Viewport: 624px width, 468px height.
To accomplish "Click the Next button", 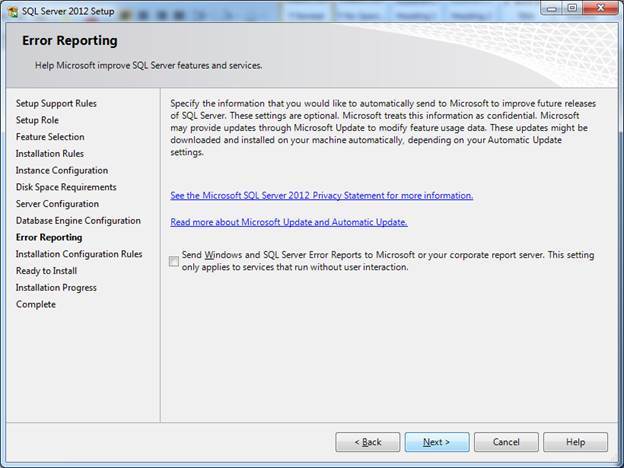I will 437,442.
